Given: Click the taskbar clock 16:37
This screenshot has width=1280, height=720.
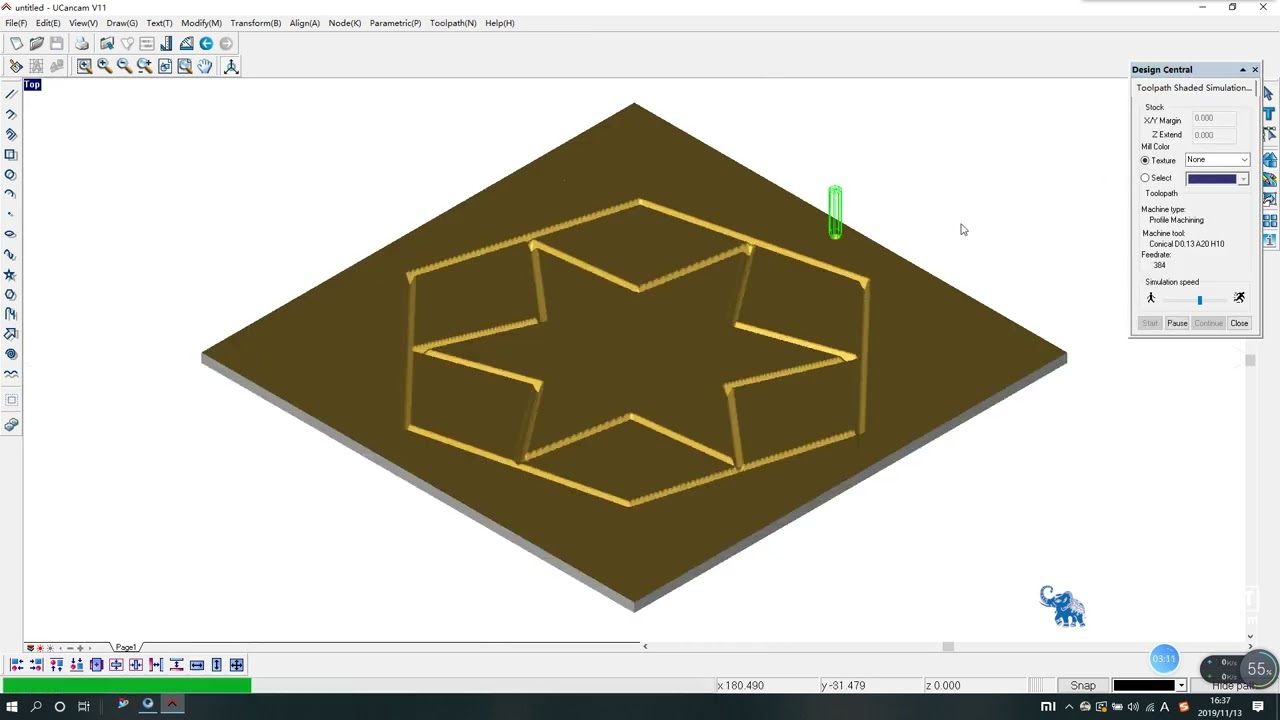Looking at the screenshot, I should tap(1221, 701).
